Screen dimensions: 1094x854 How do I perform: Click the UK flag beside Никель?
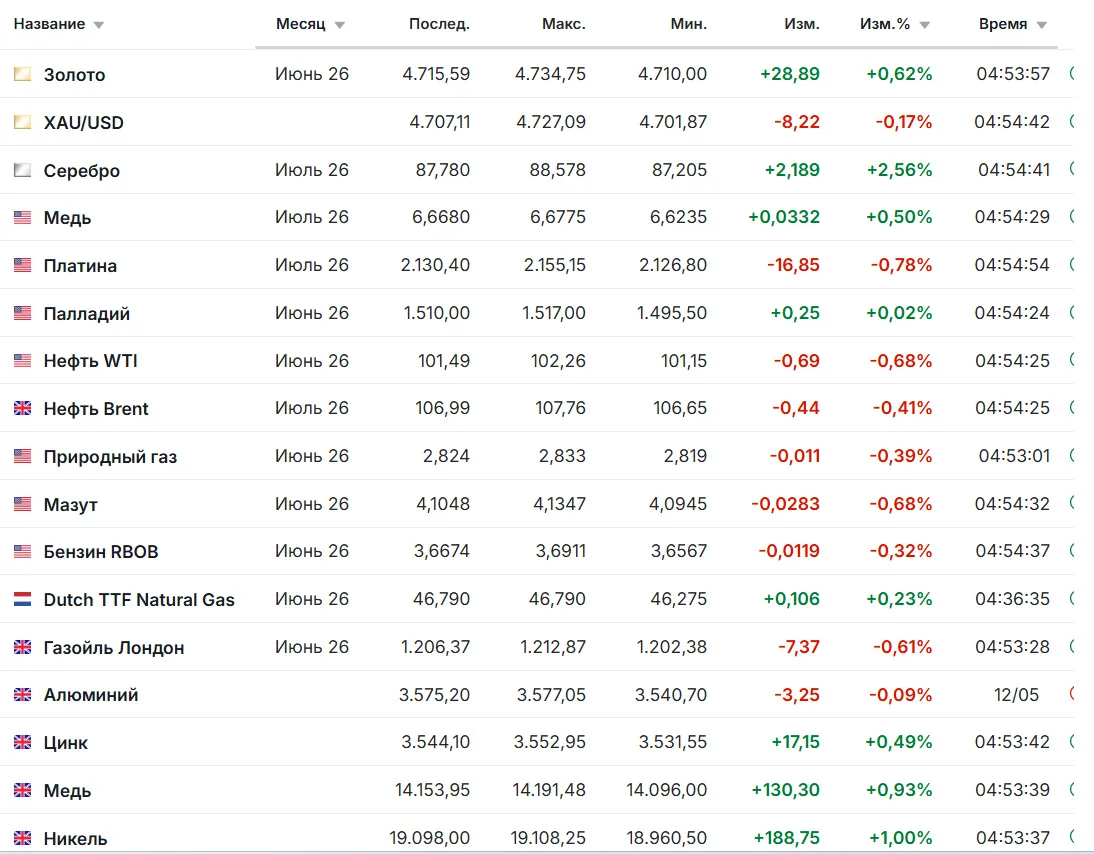22,838
